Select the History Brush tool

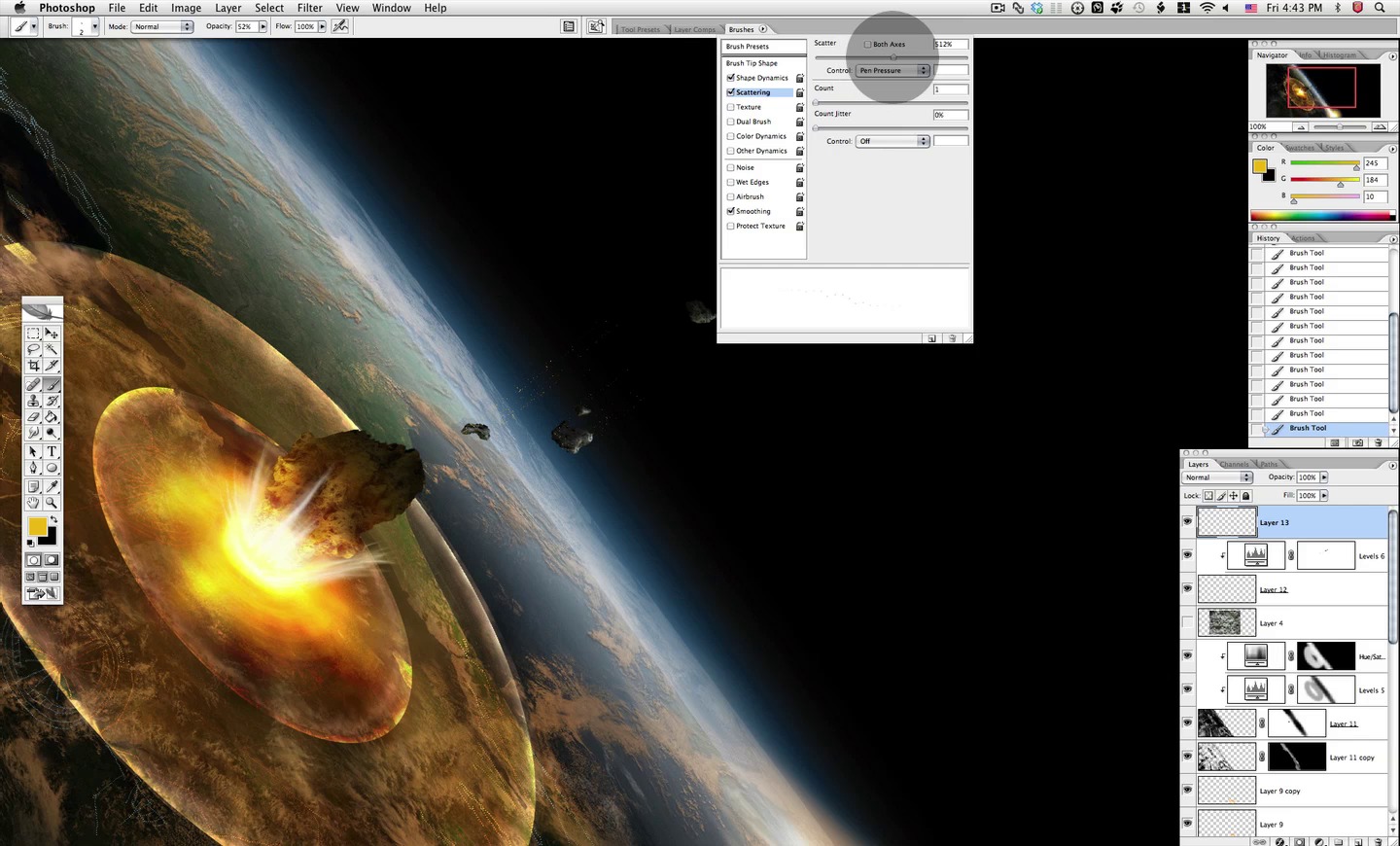(x=52, y=401)
